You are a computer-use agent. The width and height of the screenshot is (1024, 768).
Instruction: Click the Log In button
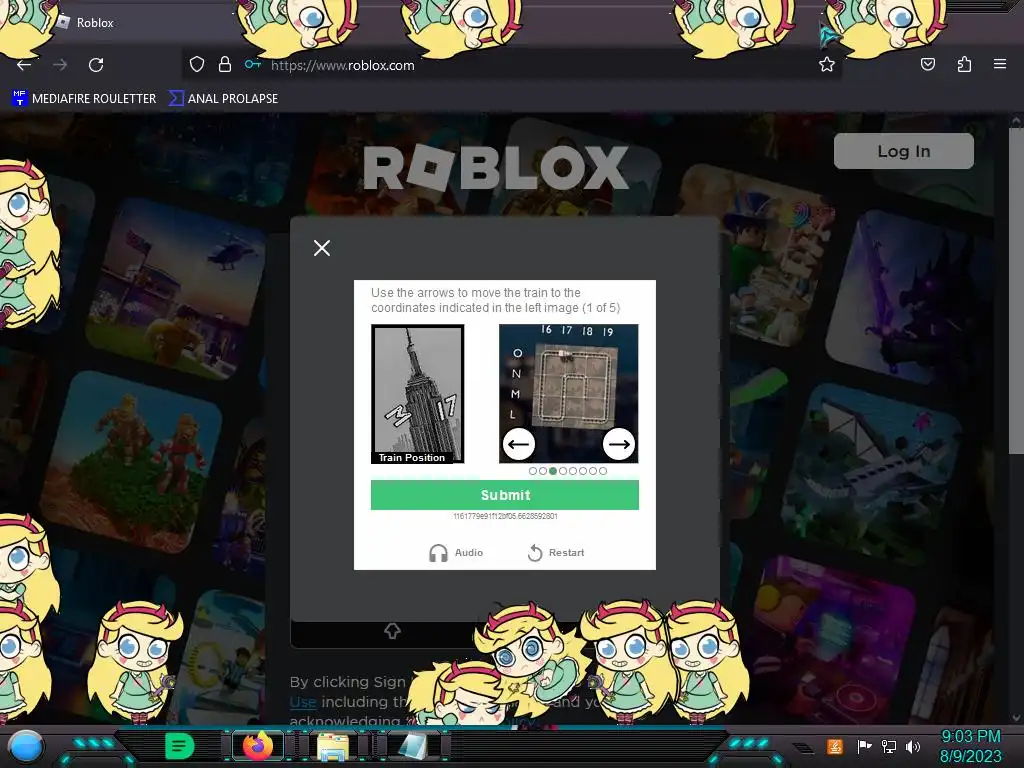pos(904,151)
